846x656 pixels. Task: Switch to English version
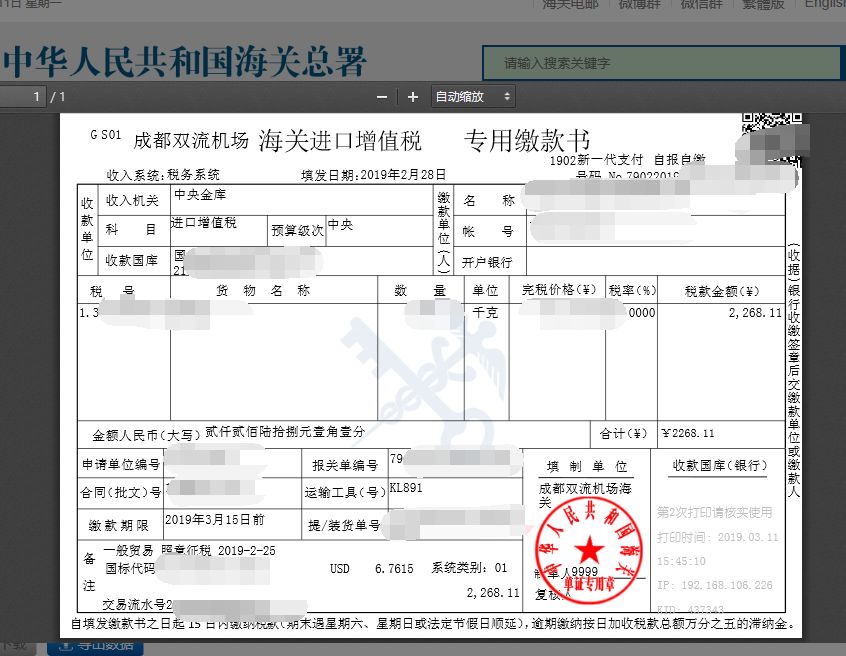click(x=824, y=5)
